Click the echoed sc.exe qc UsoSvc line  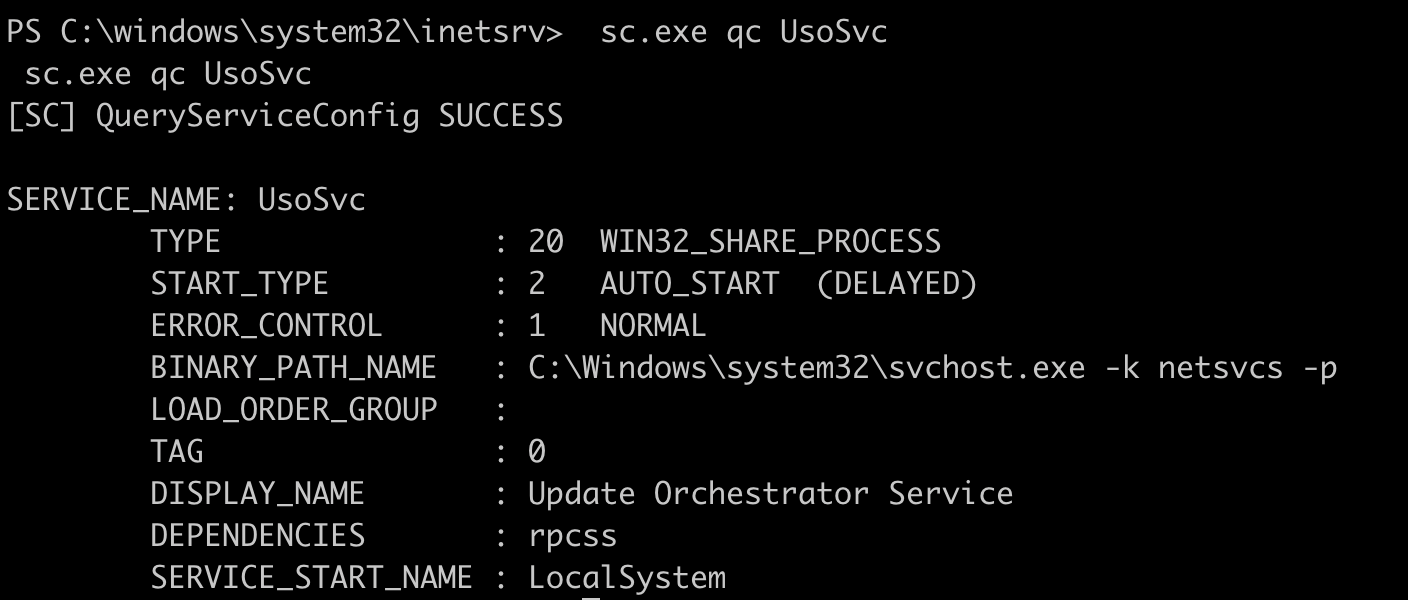click(x=168, y=75)
